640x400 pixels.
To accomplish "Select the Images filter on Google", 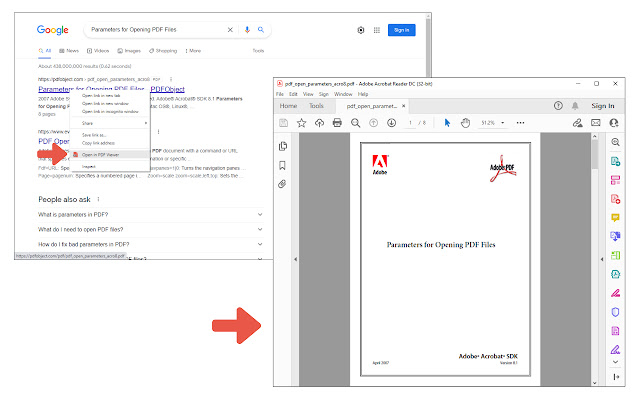I will coord(129,51).
